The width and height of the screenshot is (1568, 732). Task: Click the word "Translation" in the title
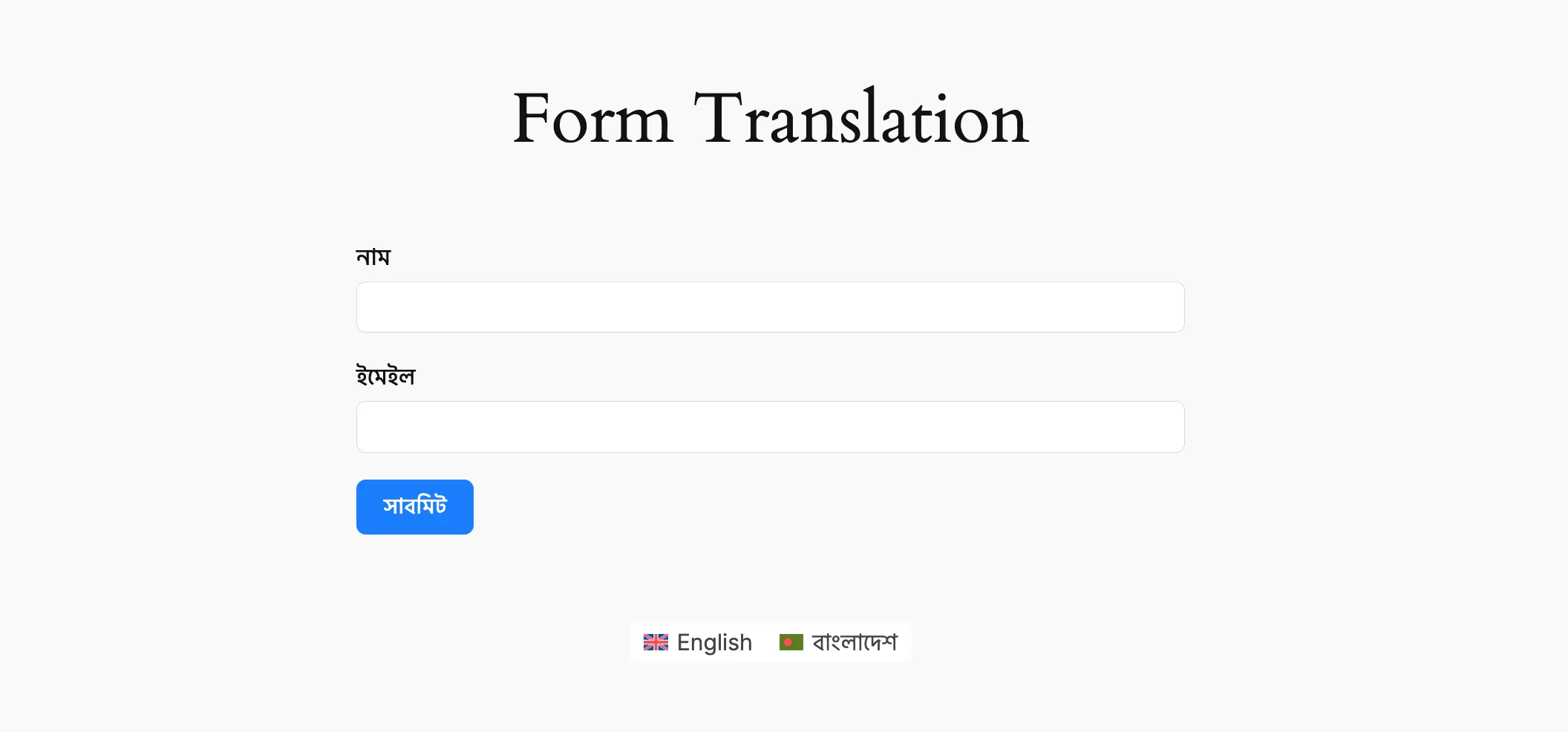coord(861,119)
